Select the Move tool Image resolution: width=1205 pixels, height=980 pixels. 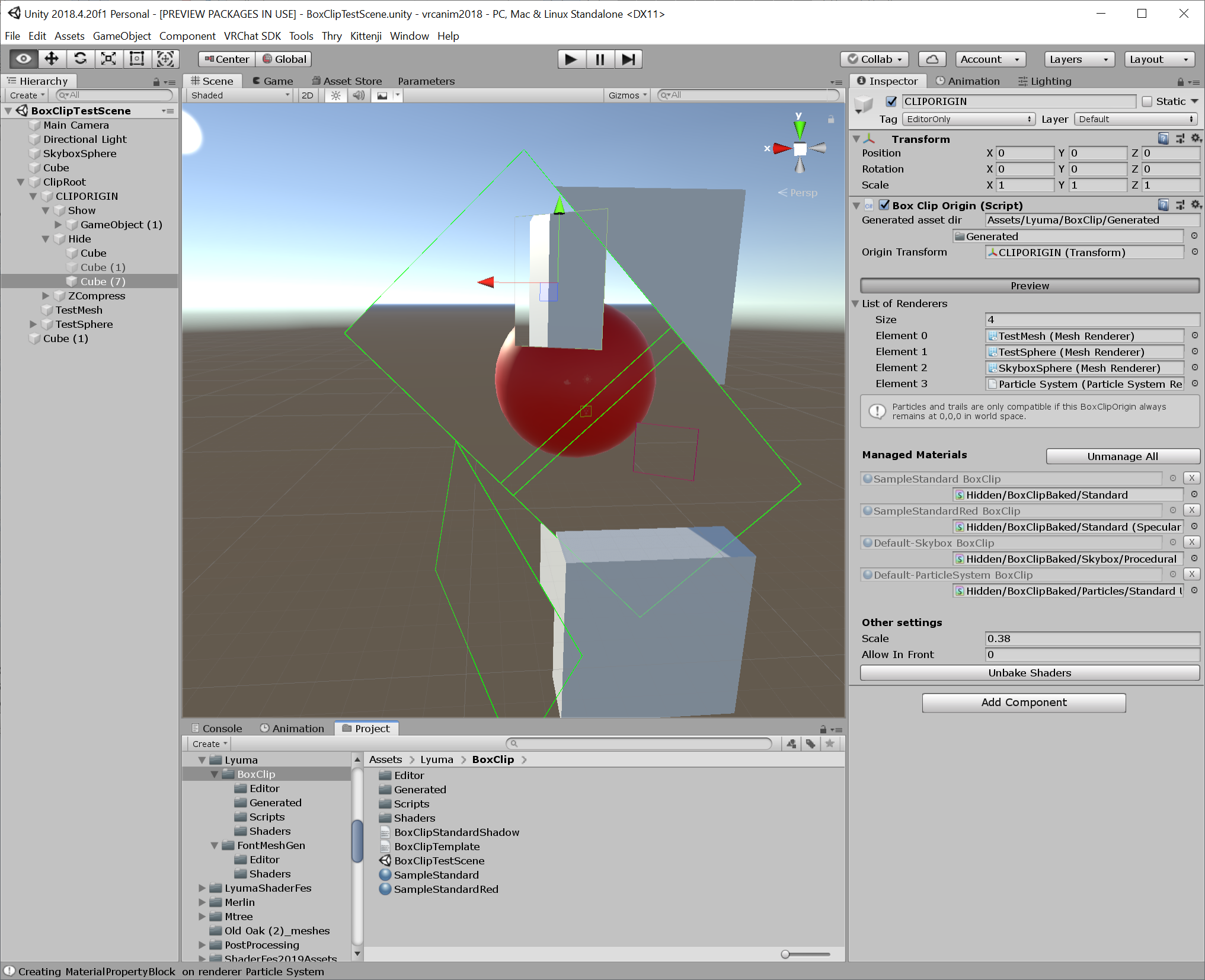coord(52,59)
